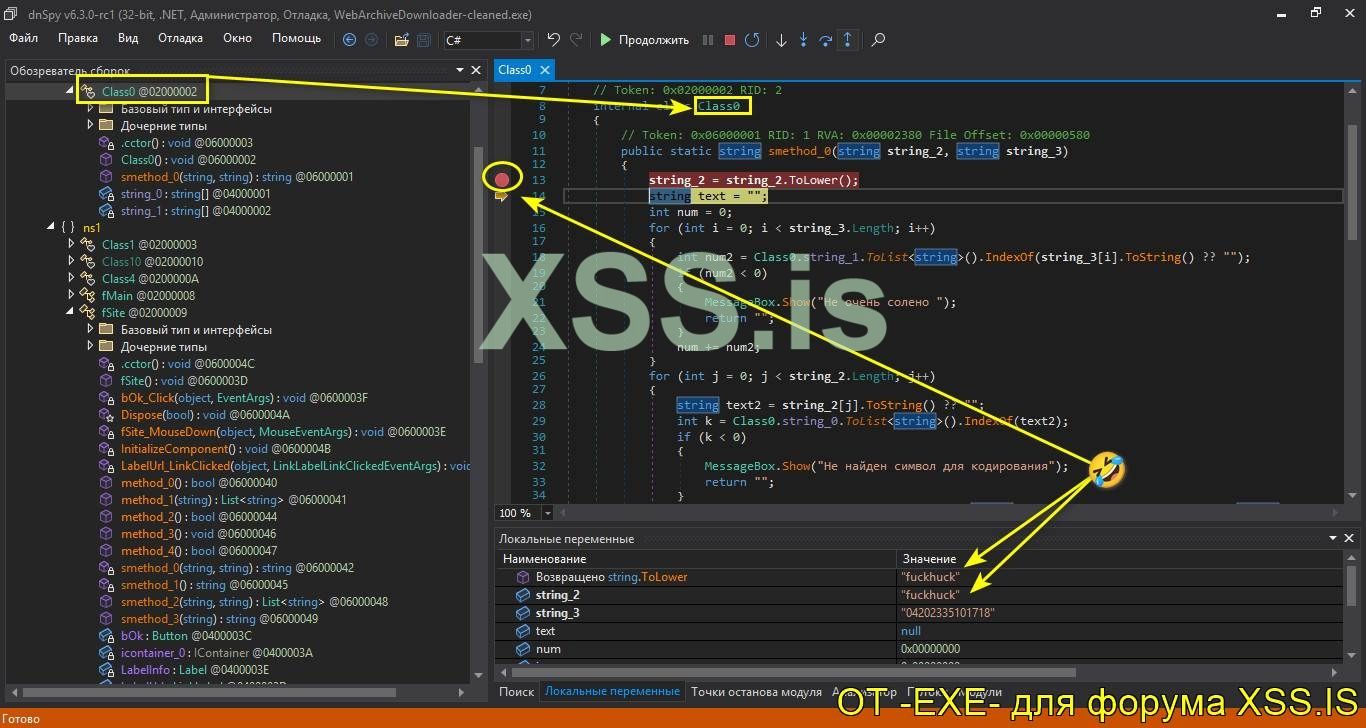Open the Вид menu
The height and width of the screenshot is (728, 1366).
point(128,38)
